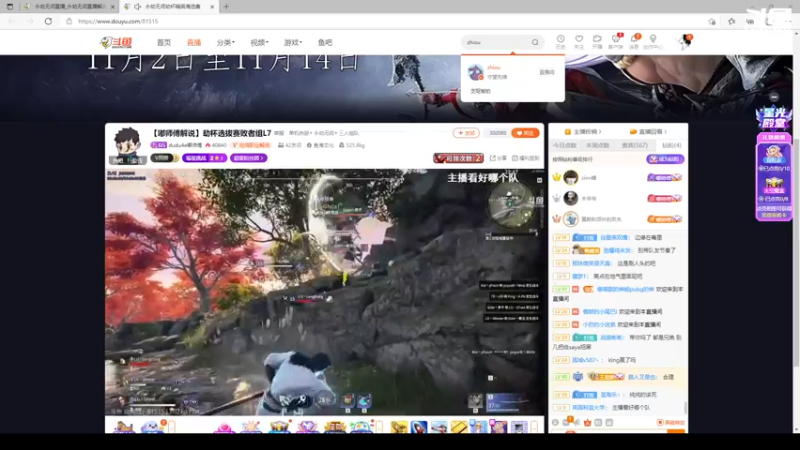Click the stream title 哪师傅解说
Viewport: 800px width, 450px height.
click(x=210, y=133)
